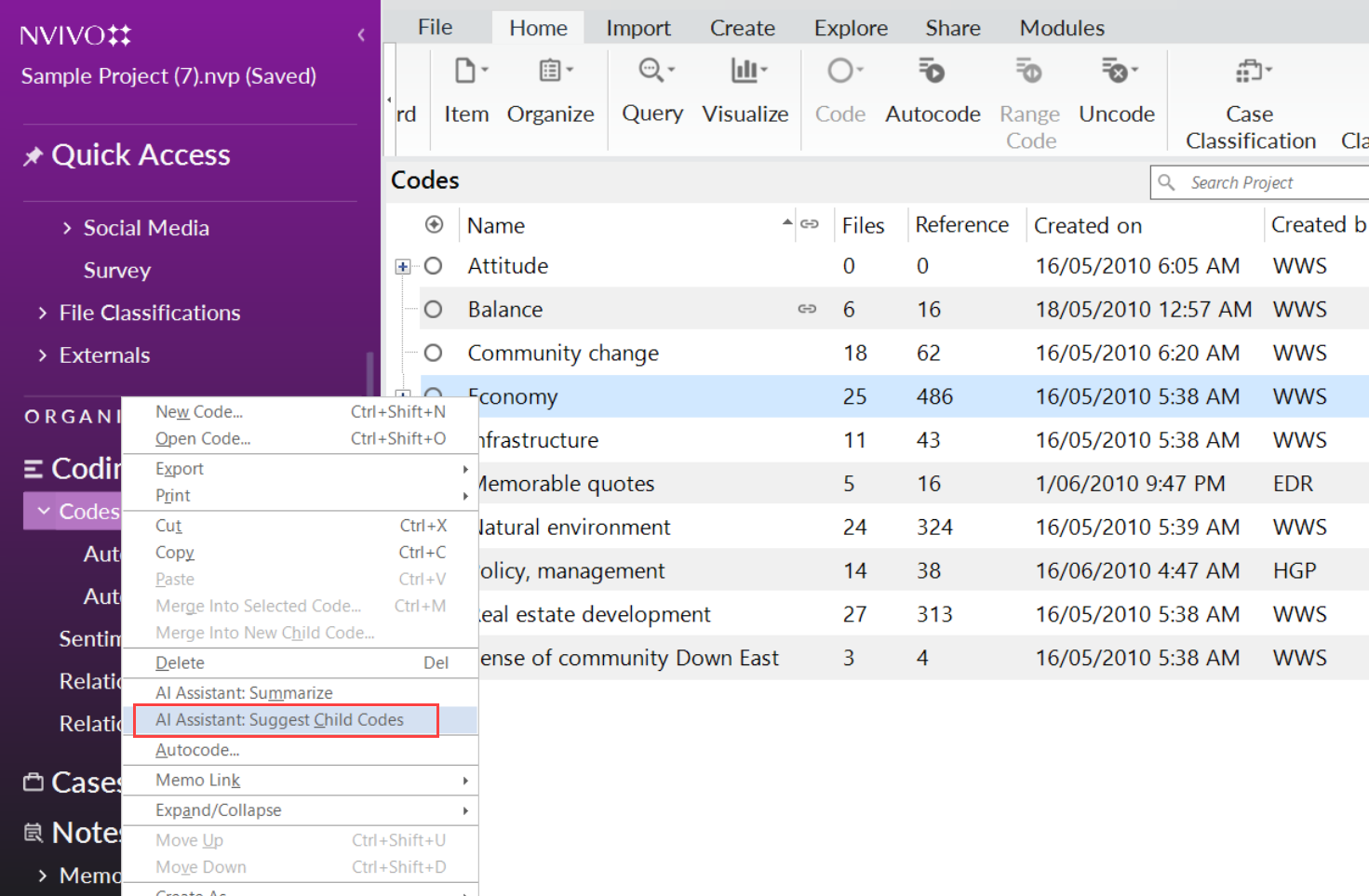Screen dimensions: 1369x896
Task: Select the Natural environment code row
Action: 895,528
